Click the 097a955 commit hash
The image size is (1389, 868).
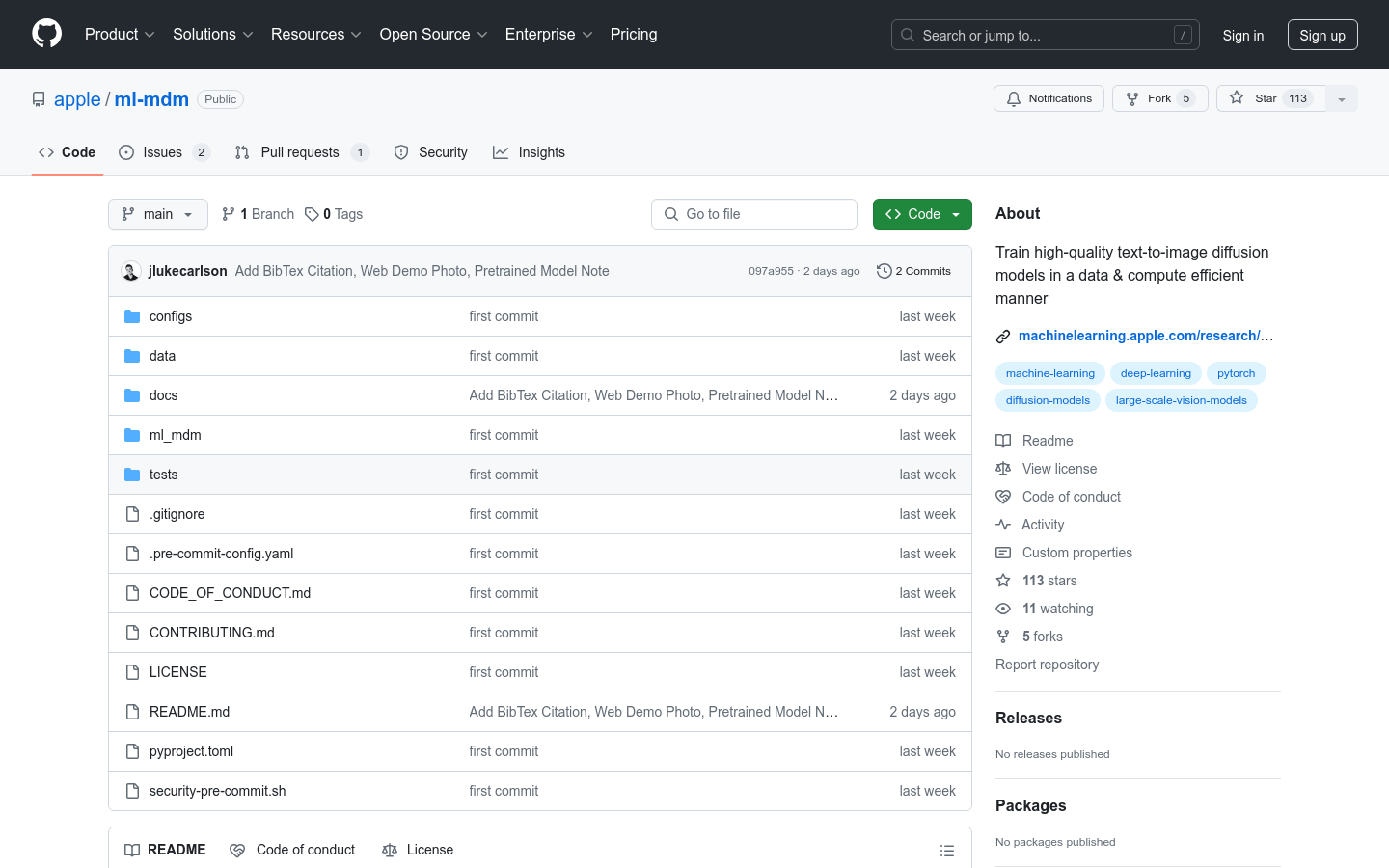[x=771, y=271]
